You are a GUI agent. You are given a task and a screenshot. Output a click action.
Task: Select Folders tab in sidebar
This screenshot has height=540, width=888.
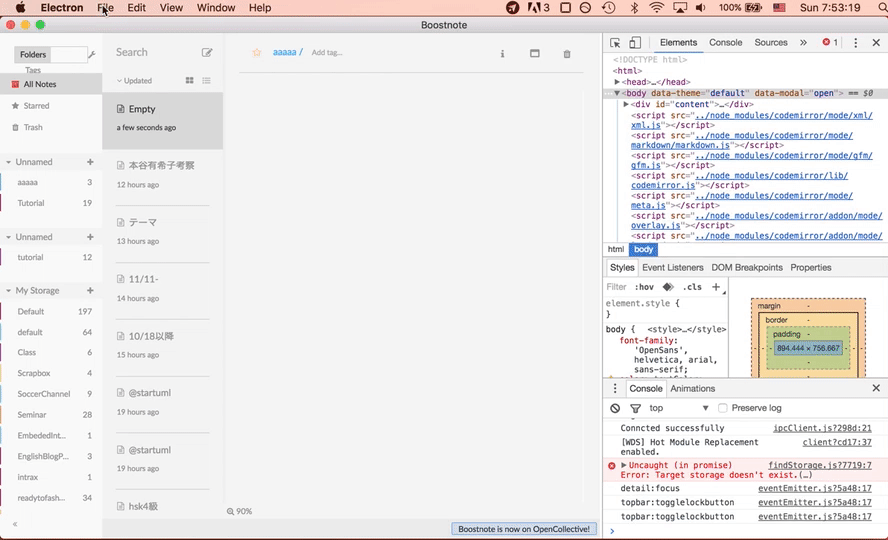tap(33, 54)
